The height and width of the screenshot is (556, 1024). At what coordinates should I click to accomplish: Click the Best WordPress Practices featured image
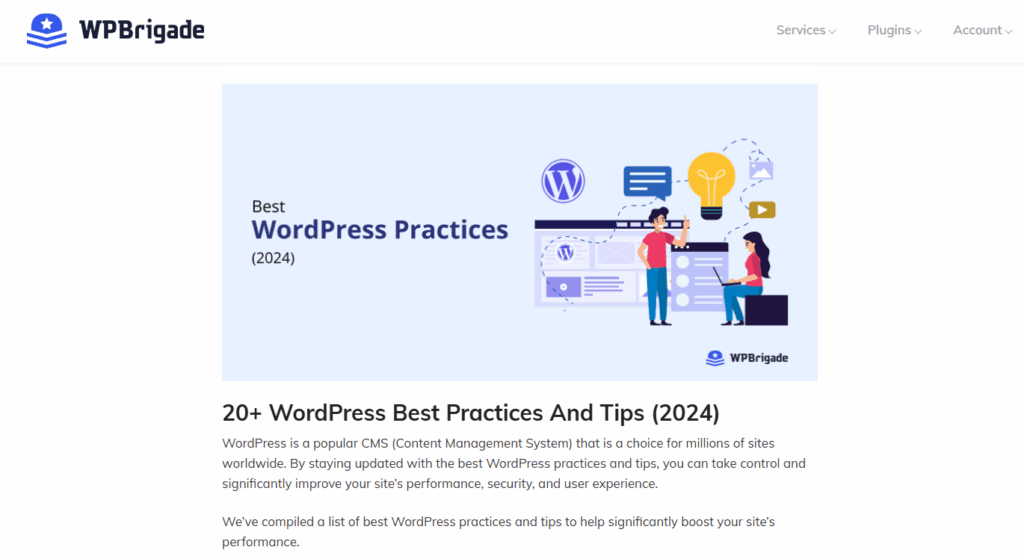(x=519, y=232)
